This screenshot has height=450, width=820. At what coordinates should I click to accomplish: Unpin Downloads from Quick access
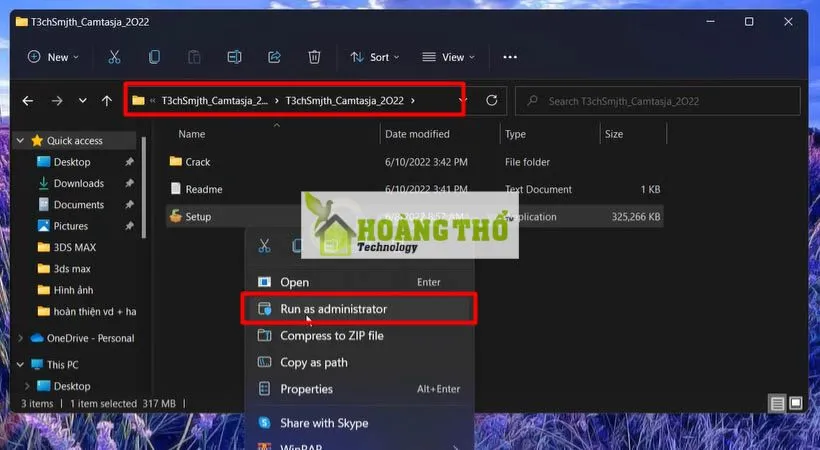pyautogui.click(x=129, y=183)
